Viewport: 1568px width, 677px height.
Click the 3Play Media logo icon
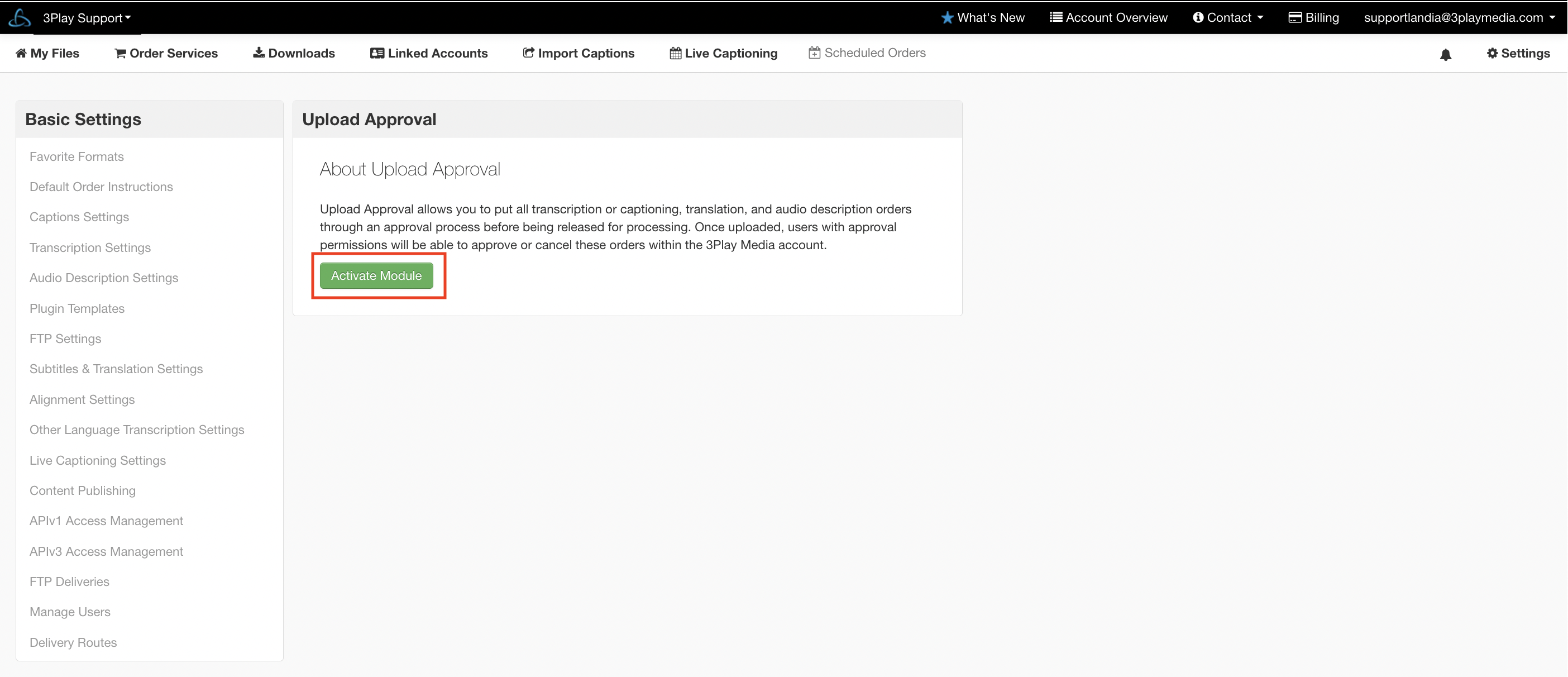(x=20, y=18)
